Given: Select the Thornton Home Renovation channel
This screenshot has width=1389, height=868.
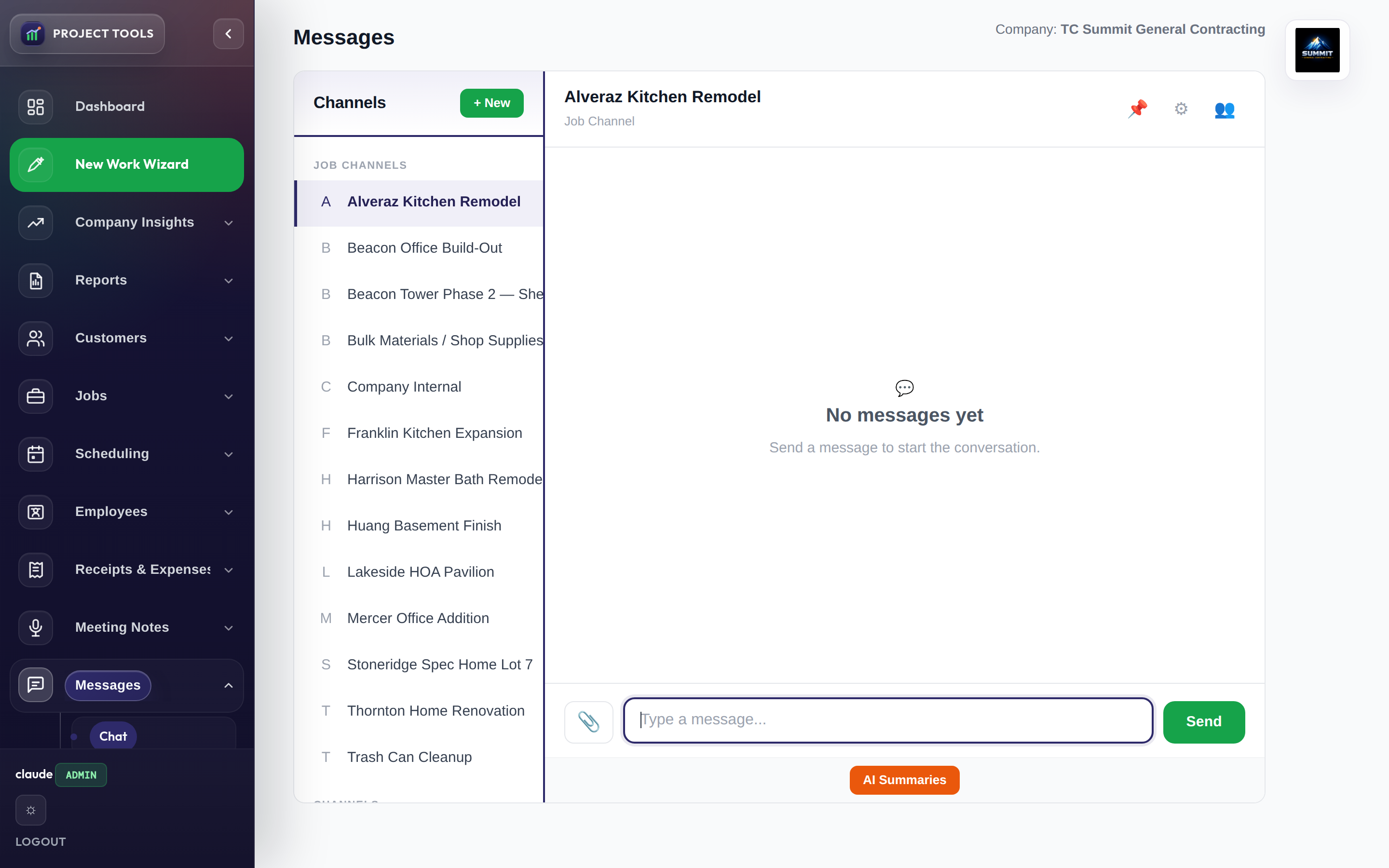Looking at the screenshot, I should coord(419,711).
